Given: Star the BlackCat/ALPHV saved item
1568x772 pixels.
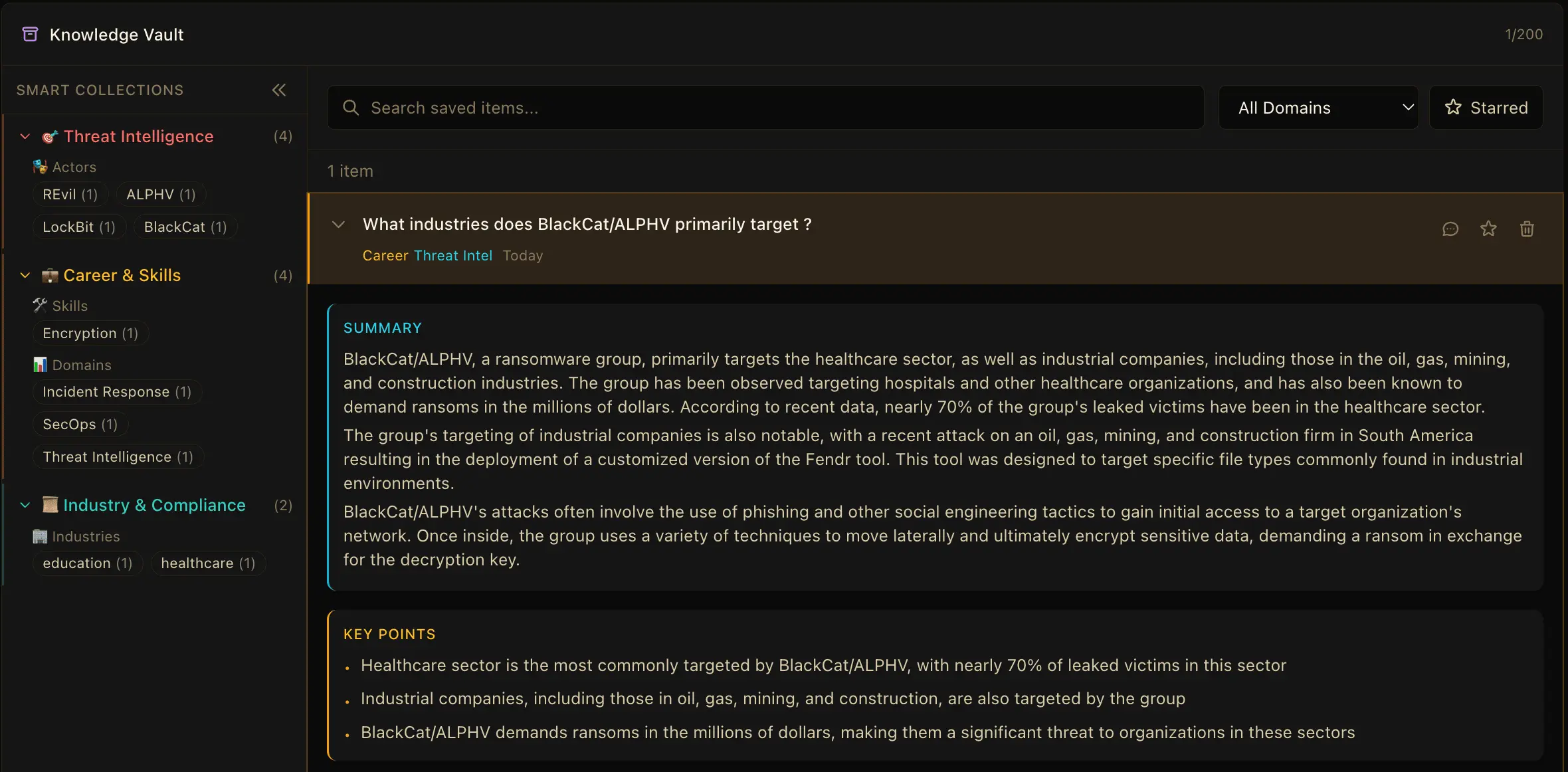Looking at the screenshot, I should (x=1488, y=229).
